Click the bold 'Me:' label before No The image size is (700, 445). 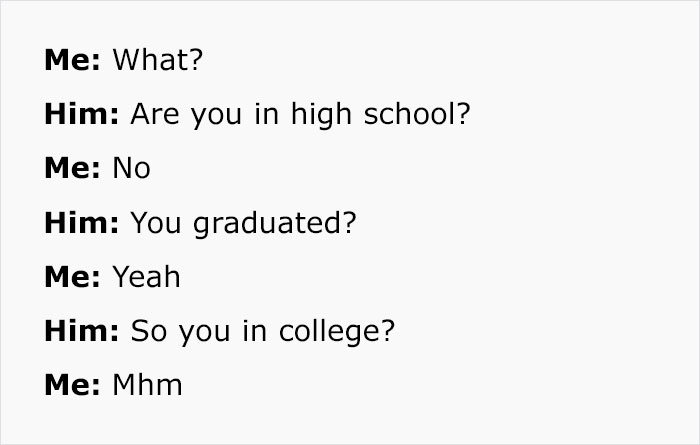[72, 168]
